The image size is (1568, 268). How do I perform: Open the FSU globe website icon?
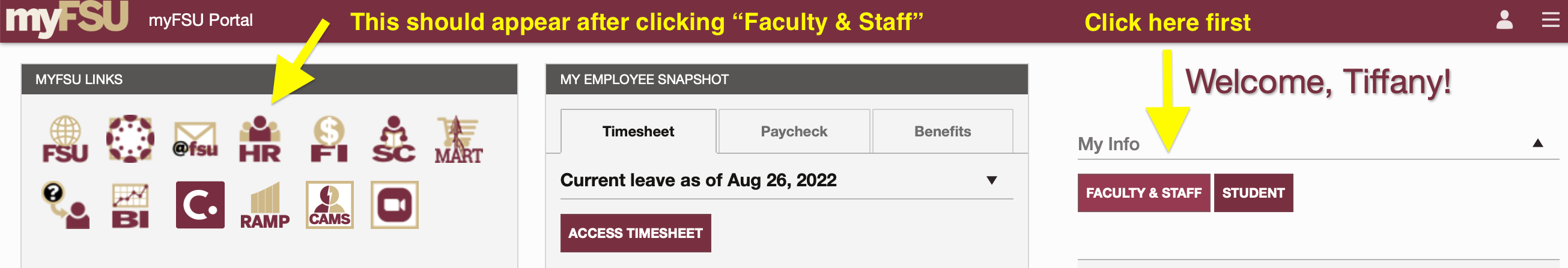[x=65, y=139]
